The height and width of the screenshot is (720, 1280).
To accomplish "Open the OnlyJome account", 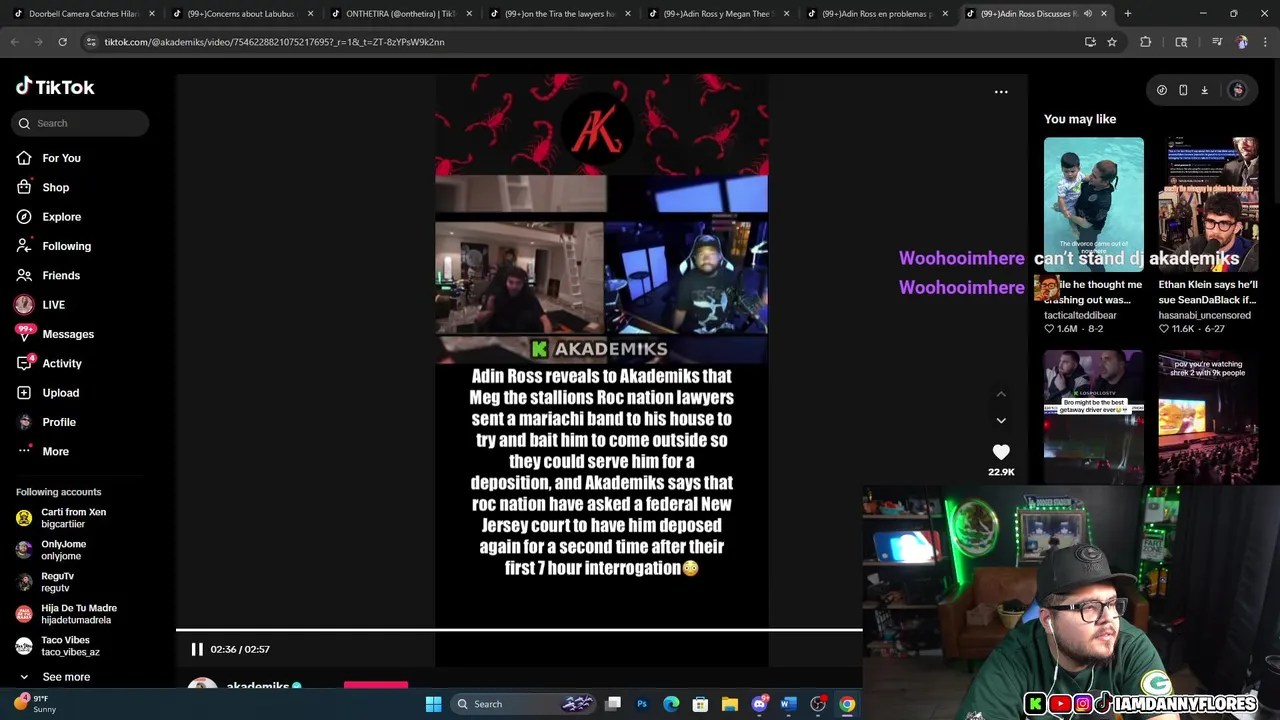I will click(x=52, y=550).
